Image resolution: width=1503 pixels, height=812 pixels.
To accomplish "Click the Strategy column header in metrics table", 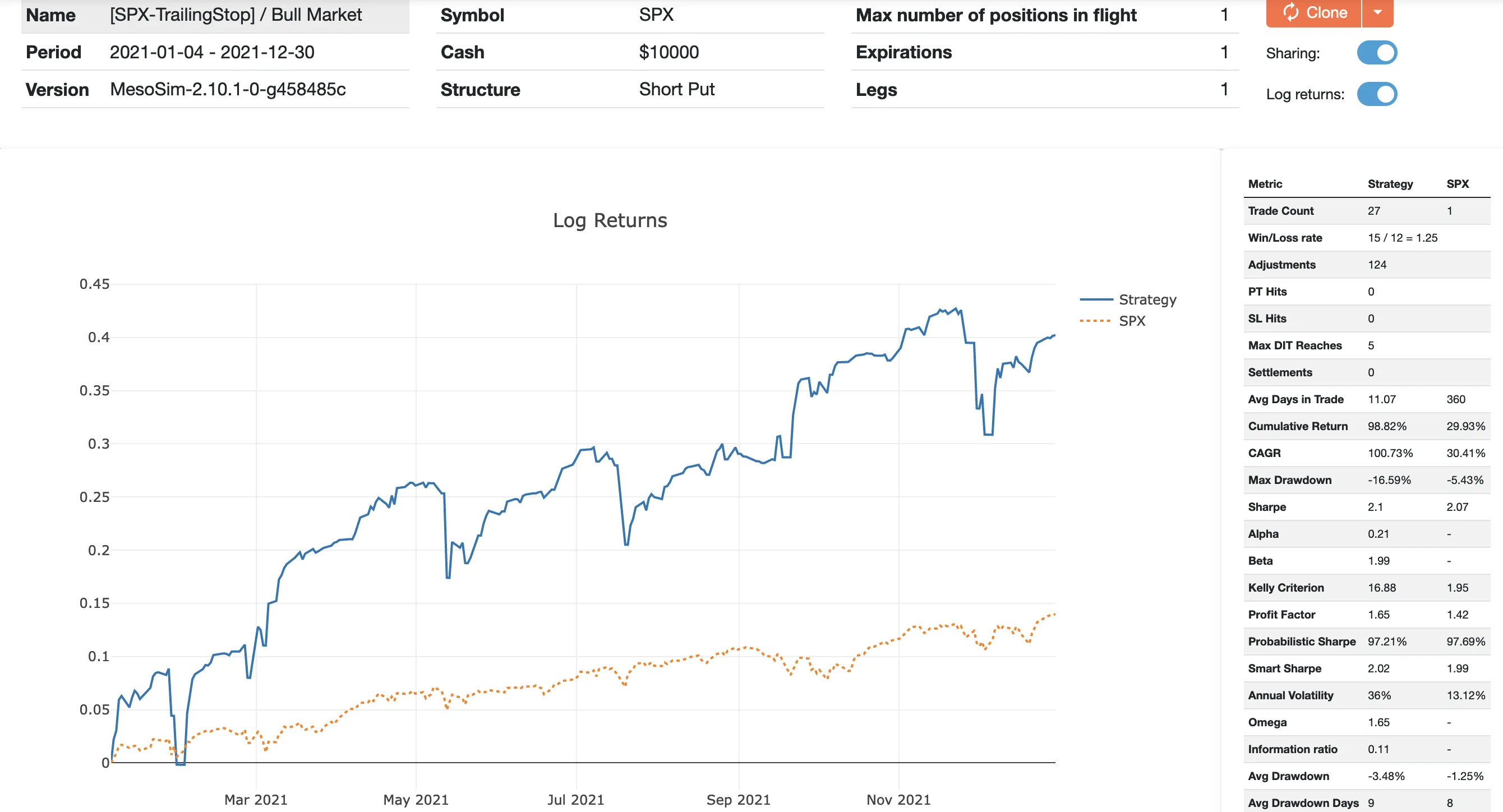I will click(1390, 183).
